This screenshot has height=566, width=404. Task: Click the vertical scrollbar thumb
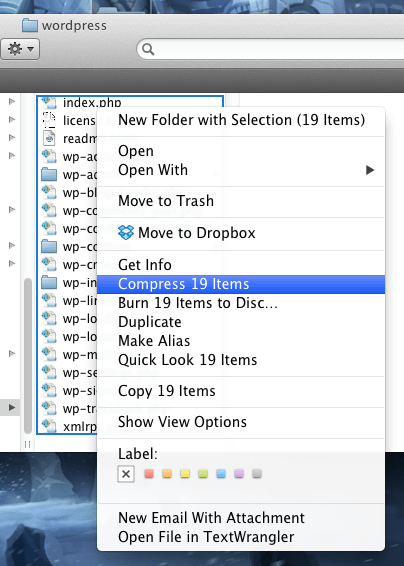(x=28, y=356)
